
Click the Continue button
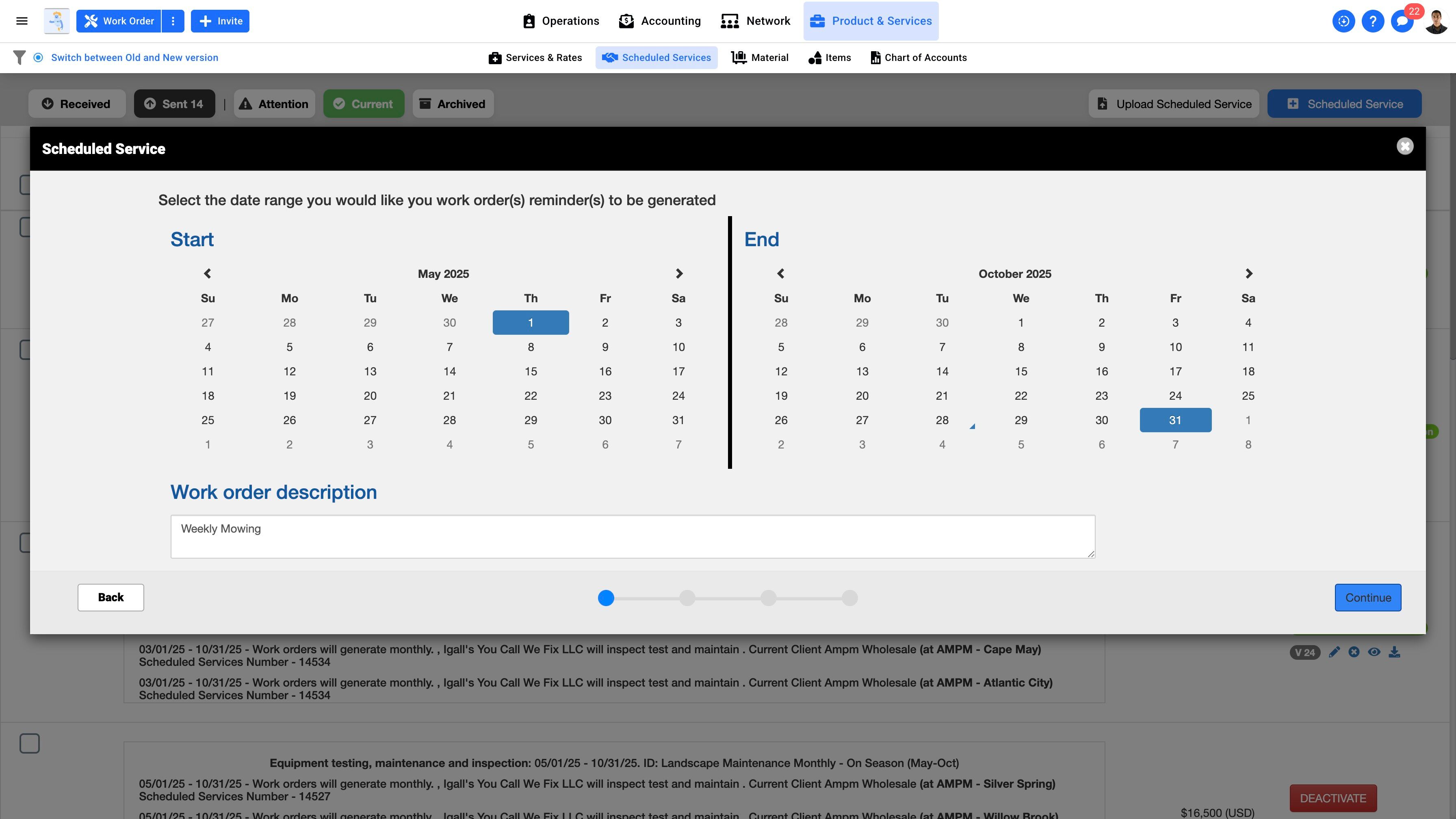click(x=1367, y=598)
